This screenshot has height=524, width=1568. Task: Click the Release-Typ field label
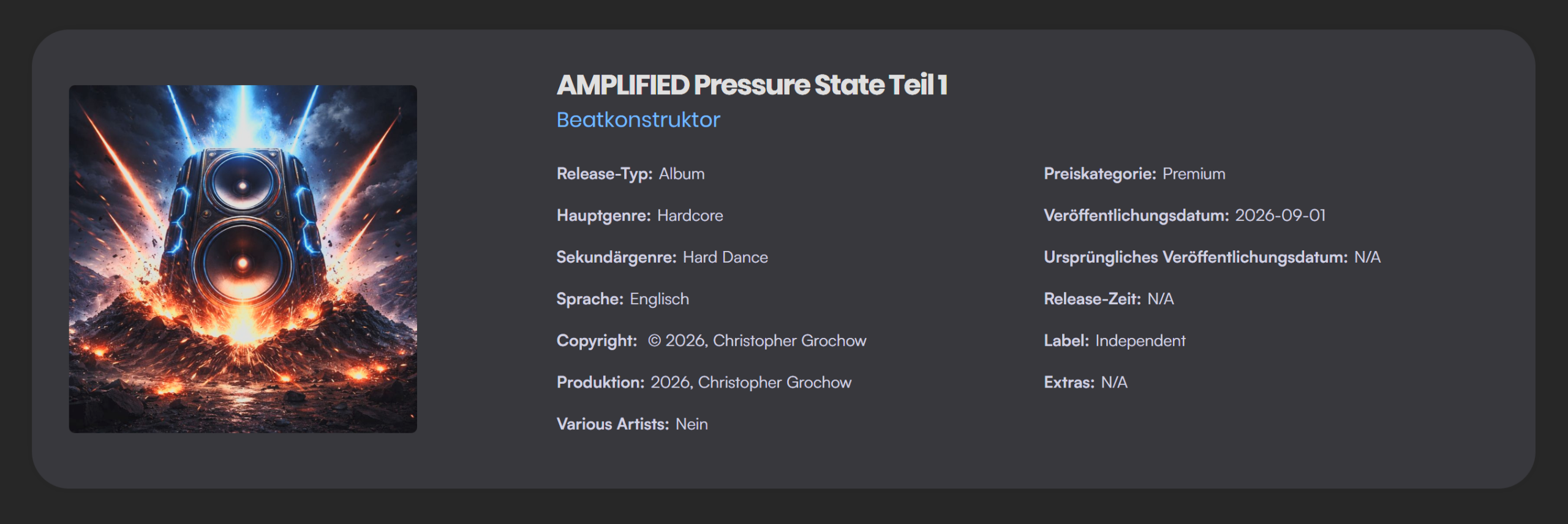coord(604,174)
